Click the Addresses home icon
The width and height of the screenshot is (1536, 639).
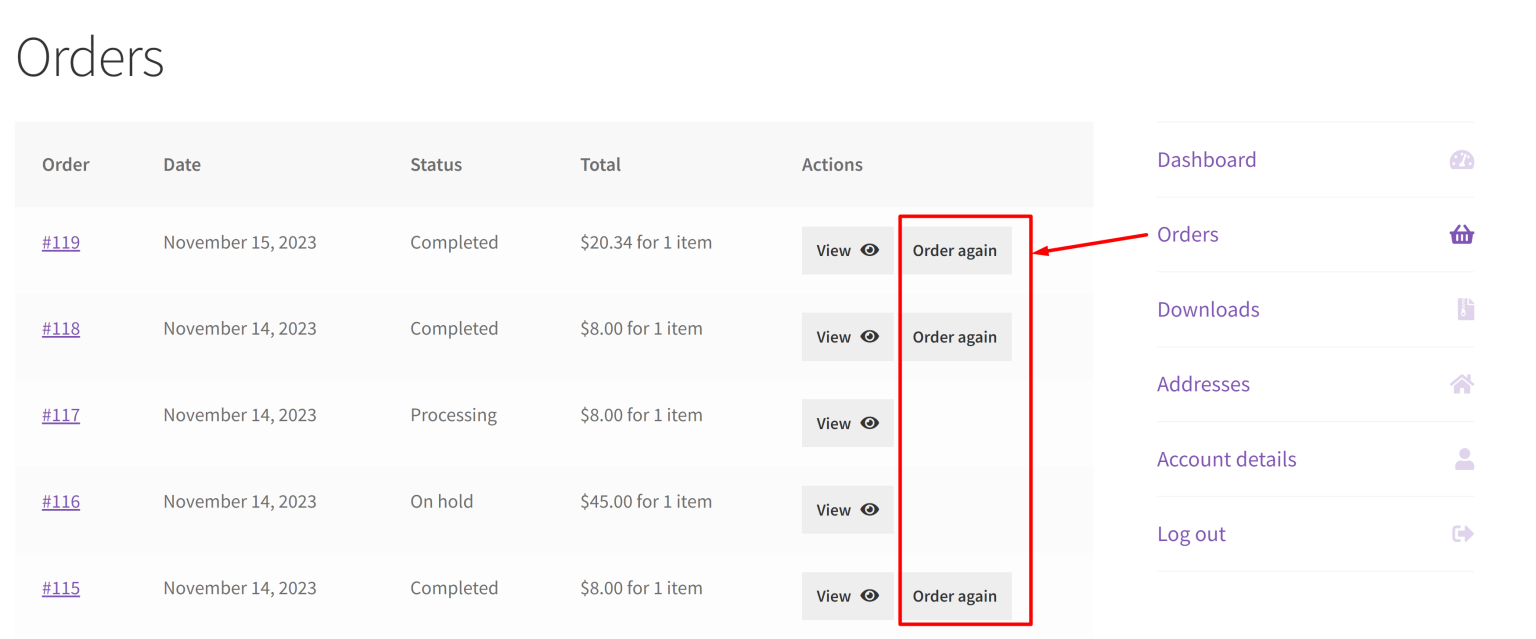[1462, 384]
